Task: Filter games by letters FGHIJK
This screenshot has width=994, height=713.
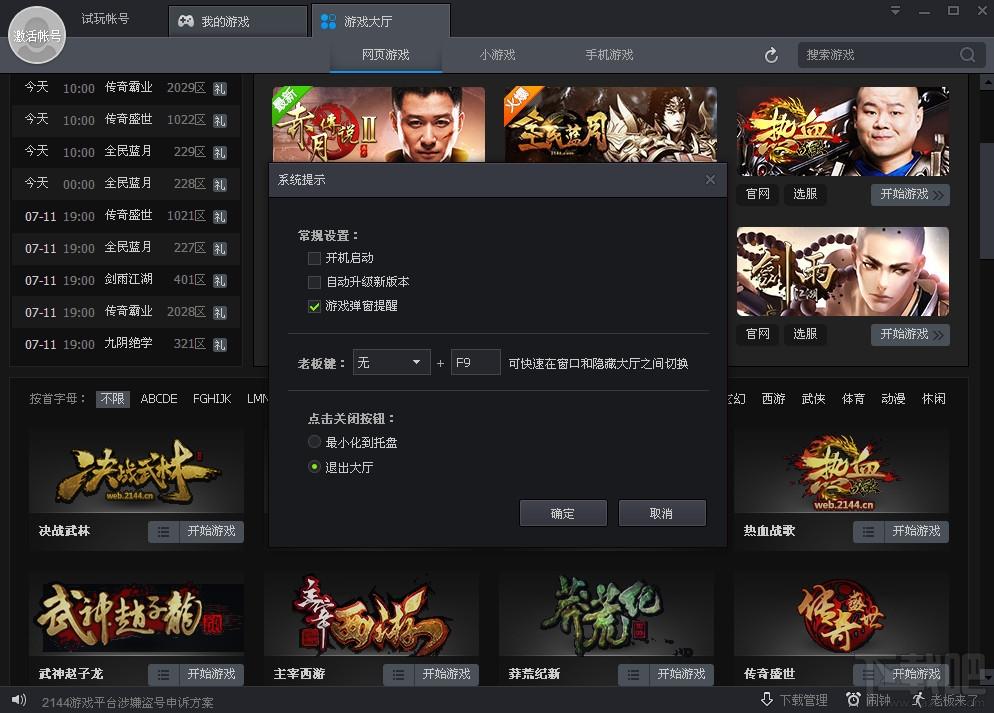Action: pos(212,399)
